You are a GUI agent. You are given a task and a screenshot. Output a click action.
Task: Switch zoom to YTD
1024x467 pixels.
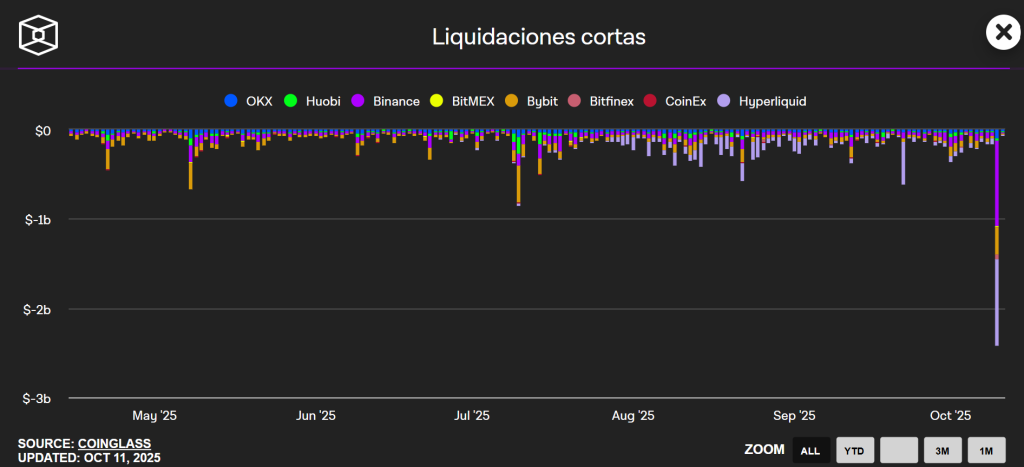tap(855, 451)
